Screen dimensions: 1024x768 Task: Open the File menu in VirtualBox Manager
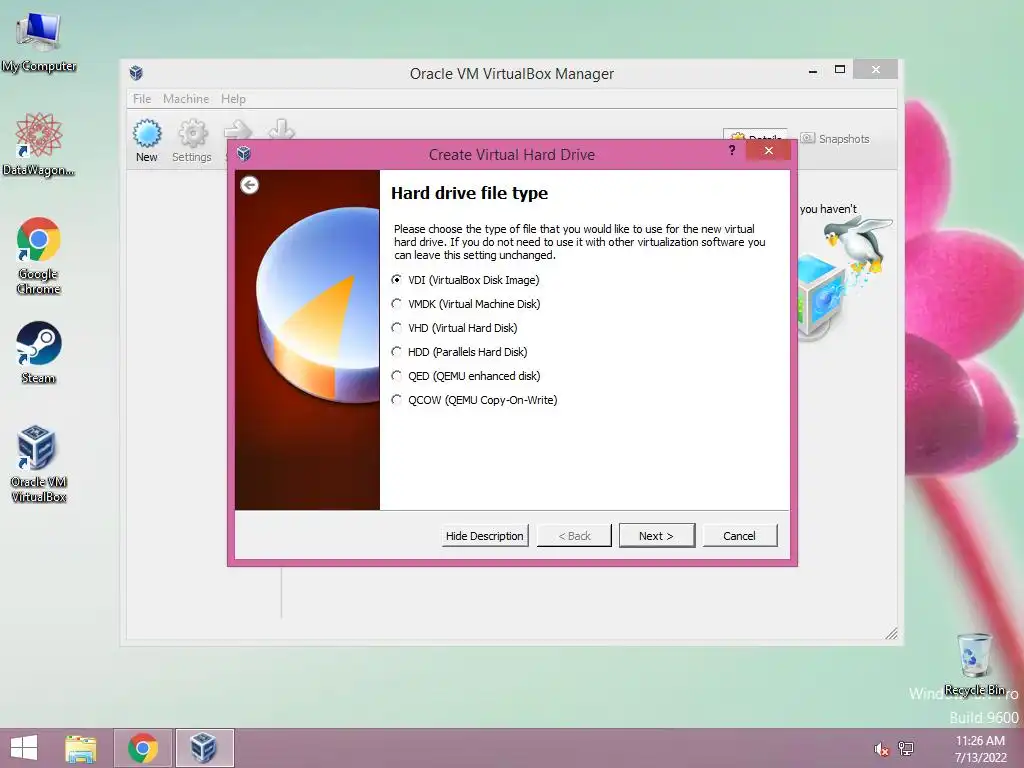pos(142,99)
